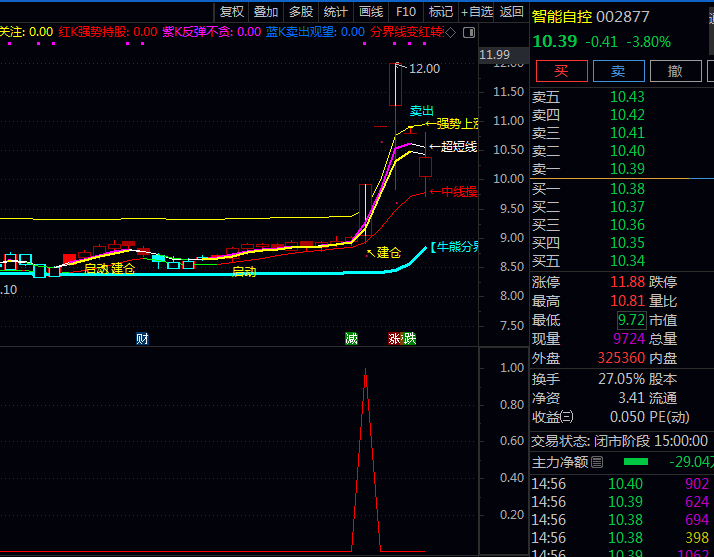Screen dimensions: 714x557
Task: Add stock to watchlist with +自选
Action: tap(476, 11)
